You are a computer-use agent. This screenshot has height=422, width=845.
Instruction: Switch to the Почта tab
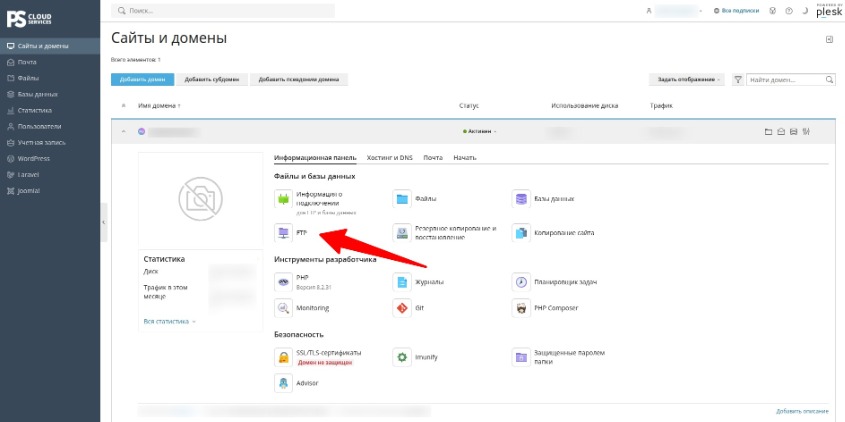433,158
